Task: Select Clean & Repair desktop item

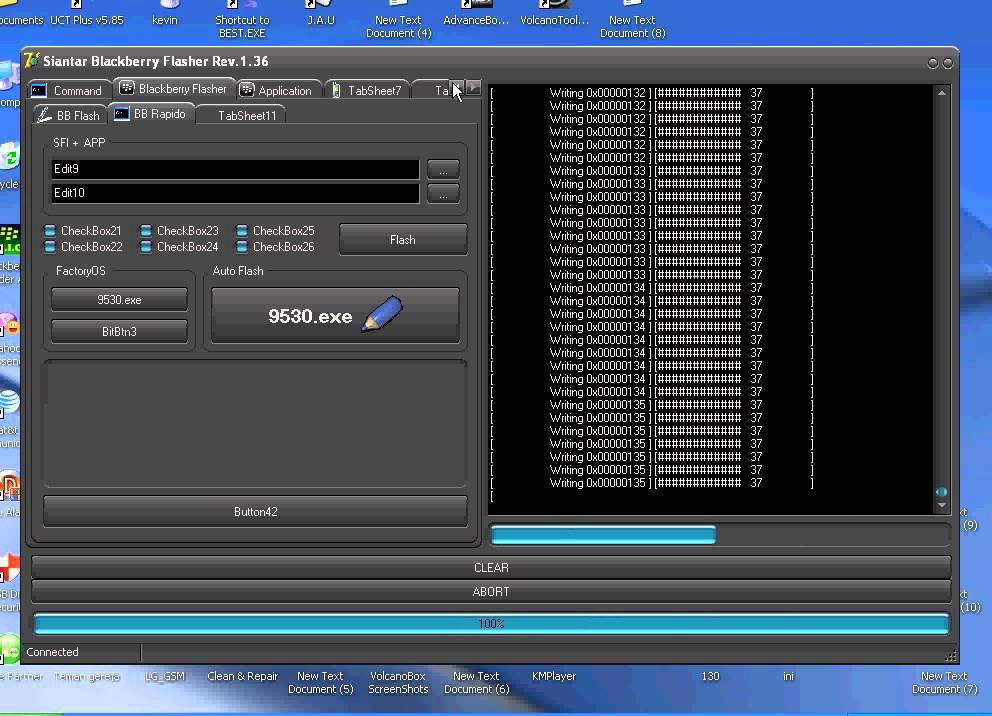Action: (x=243, y=676)
